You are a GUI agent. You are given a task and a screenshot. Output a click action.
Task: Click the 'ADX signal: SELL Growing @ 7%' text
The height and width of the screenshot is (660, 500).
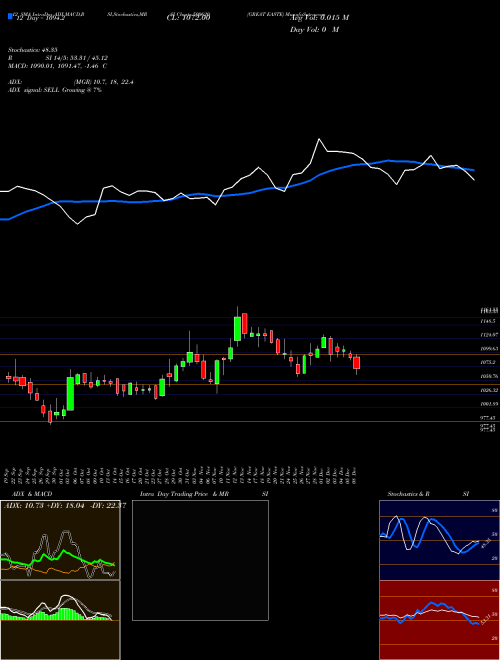(55, 90)
